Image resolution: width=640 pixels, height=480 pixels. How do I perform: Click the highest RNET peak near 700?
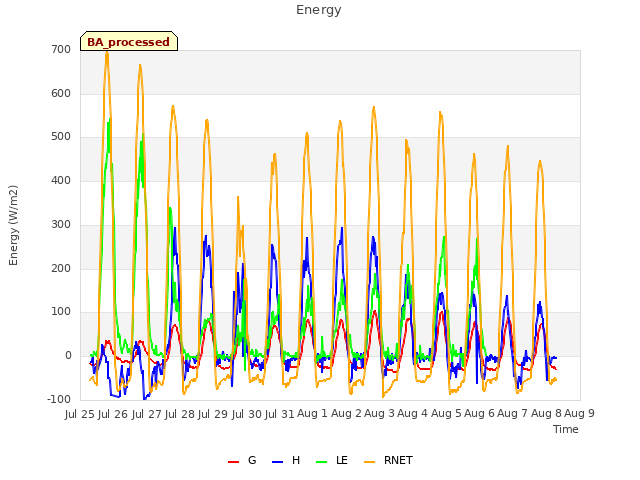pyautogui.click(x=107, y=53)
